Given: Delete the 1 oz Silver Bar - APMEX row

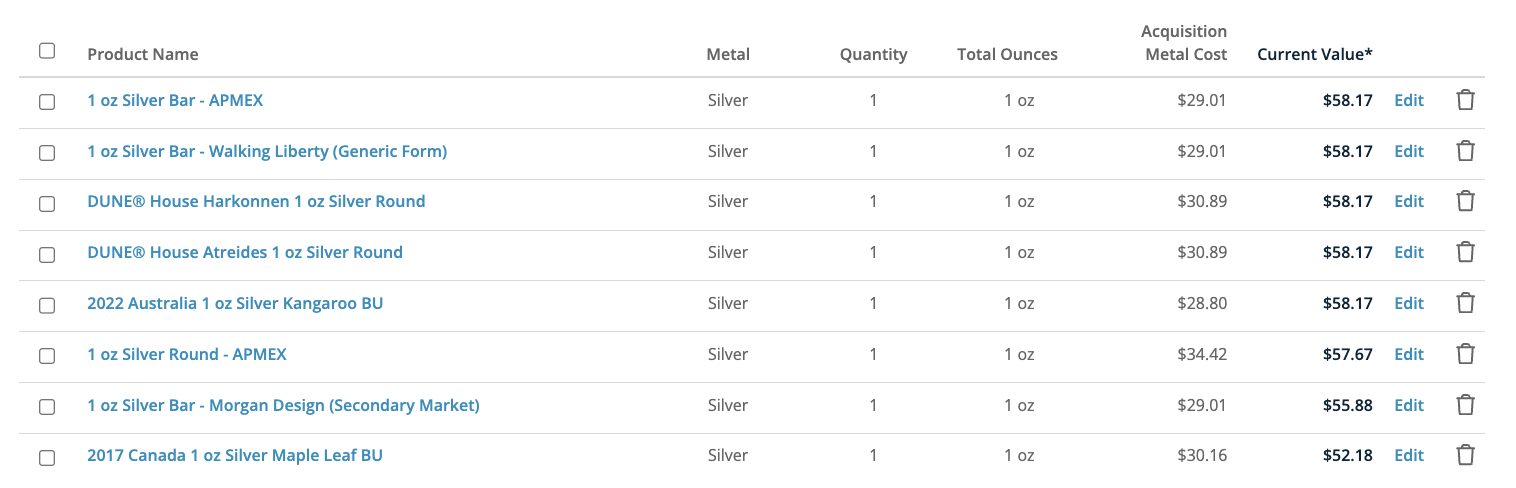Looking at the screenshot, I should click(1465, 100).
